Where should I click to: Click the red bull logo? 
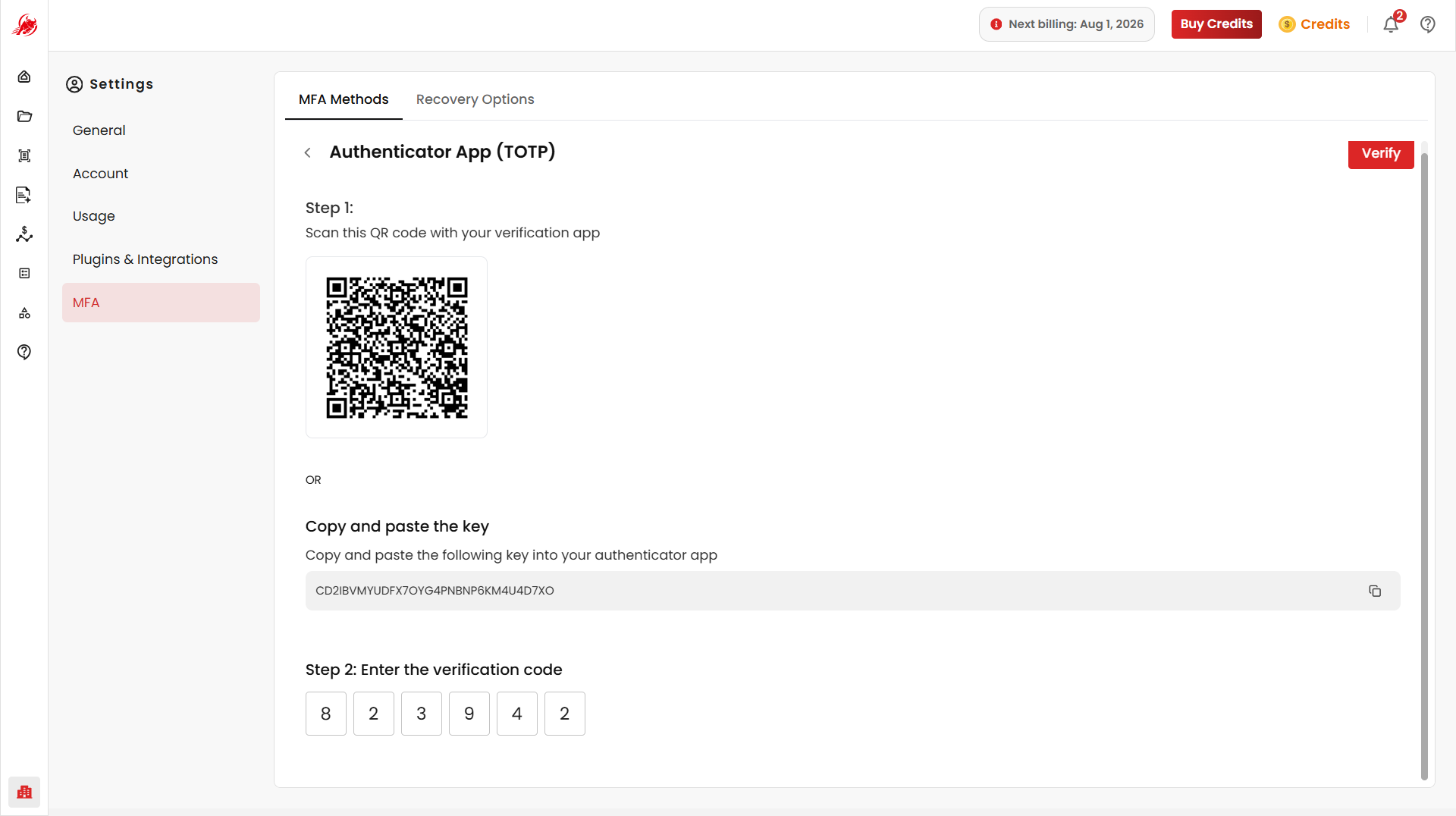click(24, 25)
